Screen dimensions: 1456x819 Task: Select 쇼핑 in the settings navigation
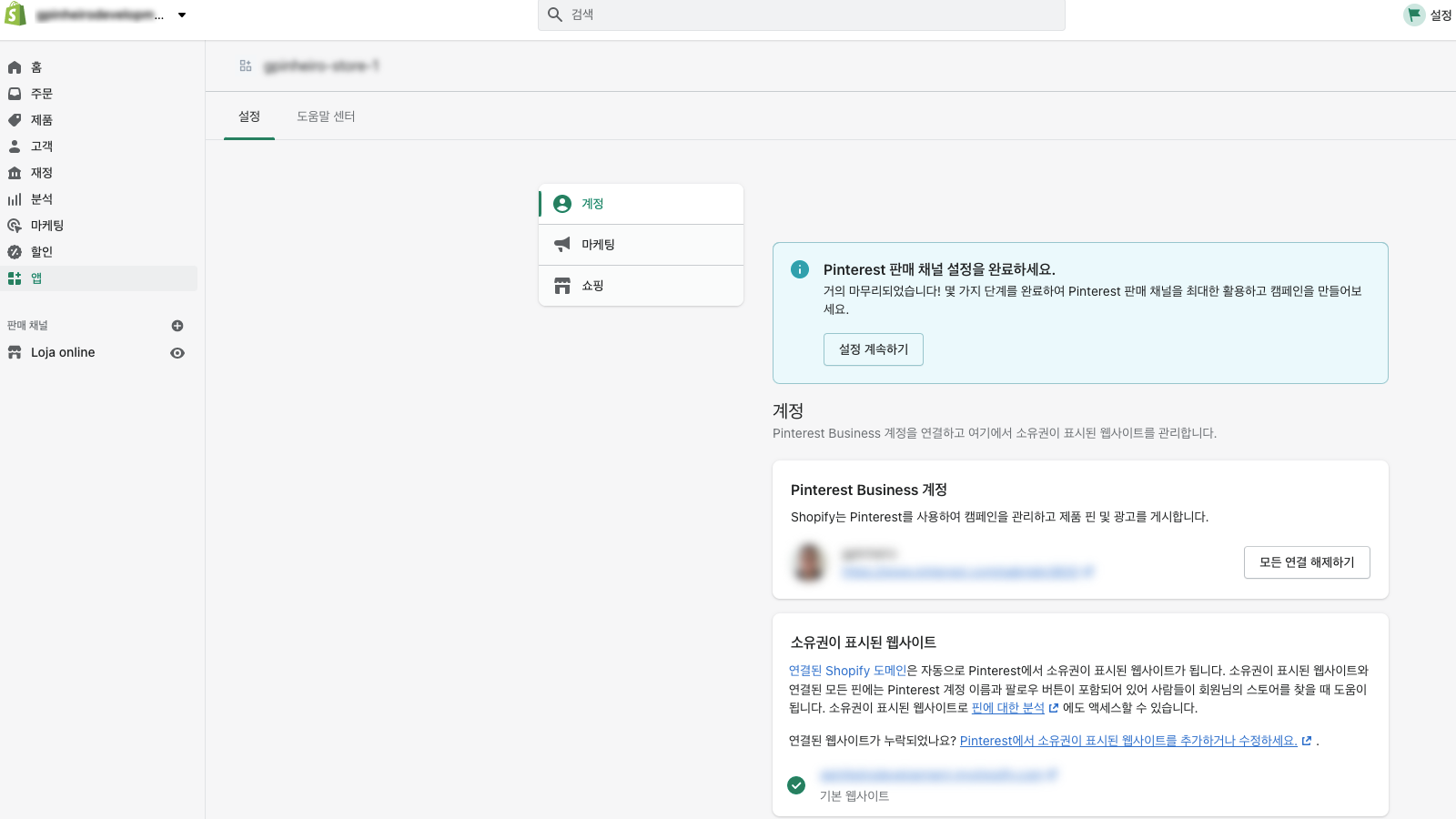[642, 286]
